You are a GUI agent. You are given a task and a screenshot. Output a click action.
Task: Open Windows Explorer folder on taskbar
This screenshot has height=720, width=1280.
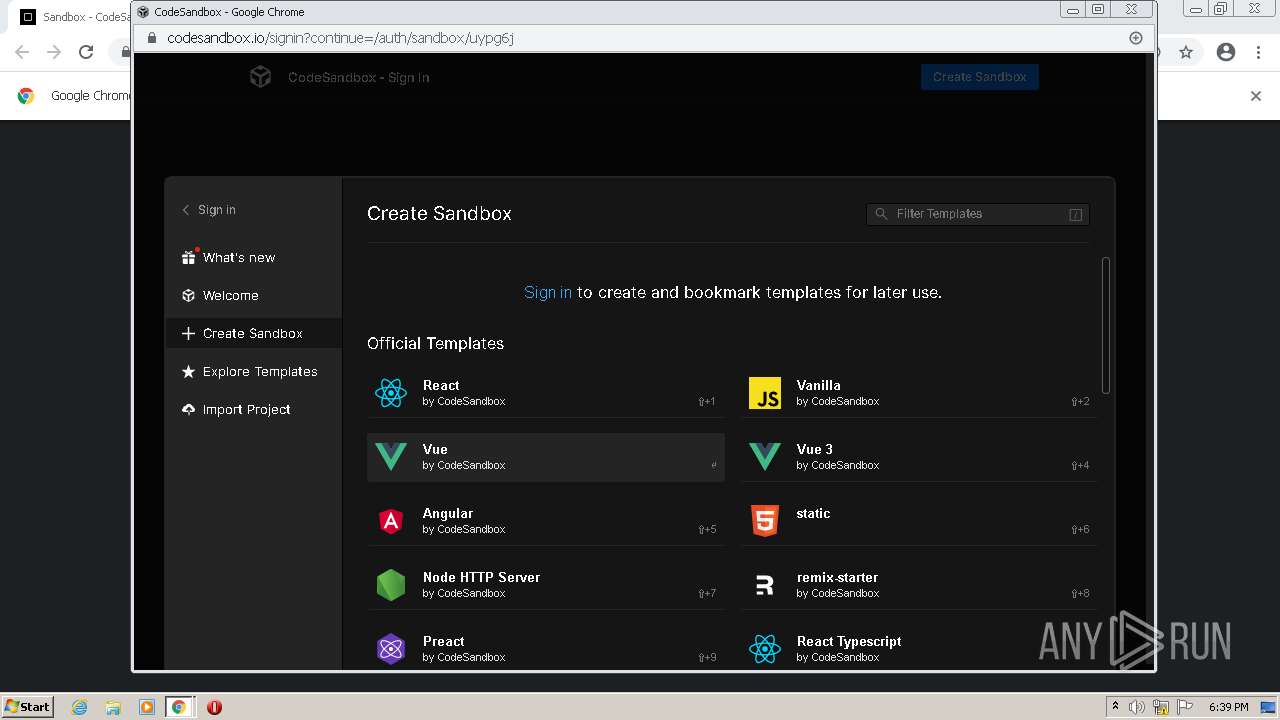(x=113, y=707)
